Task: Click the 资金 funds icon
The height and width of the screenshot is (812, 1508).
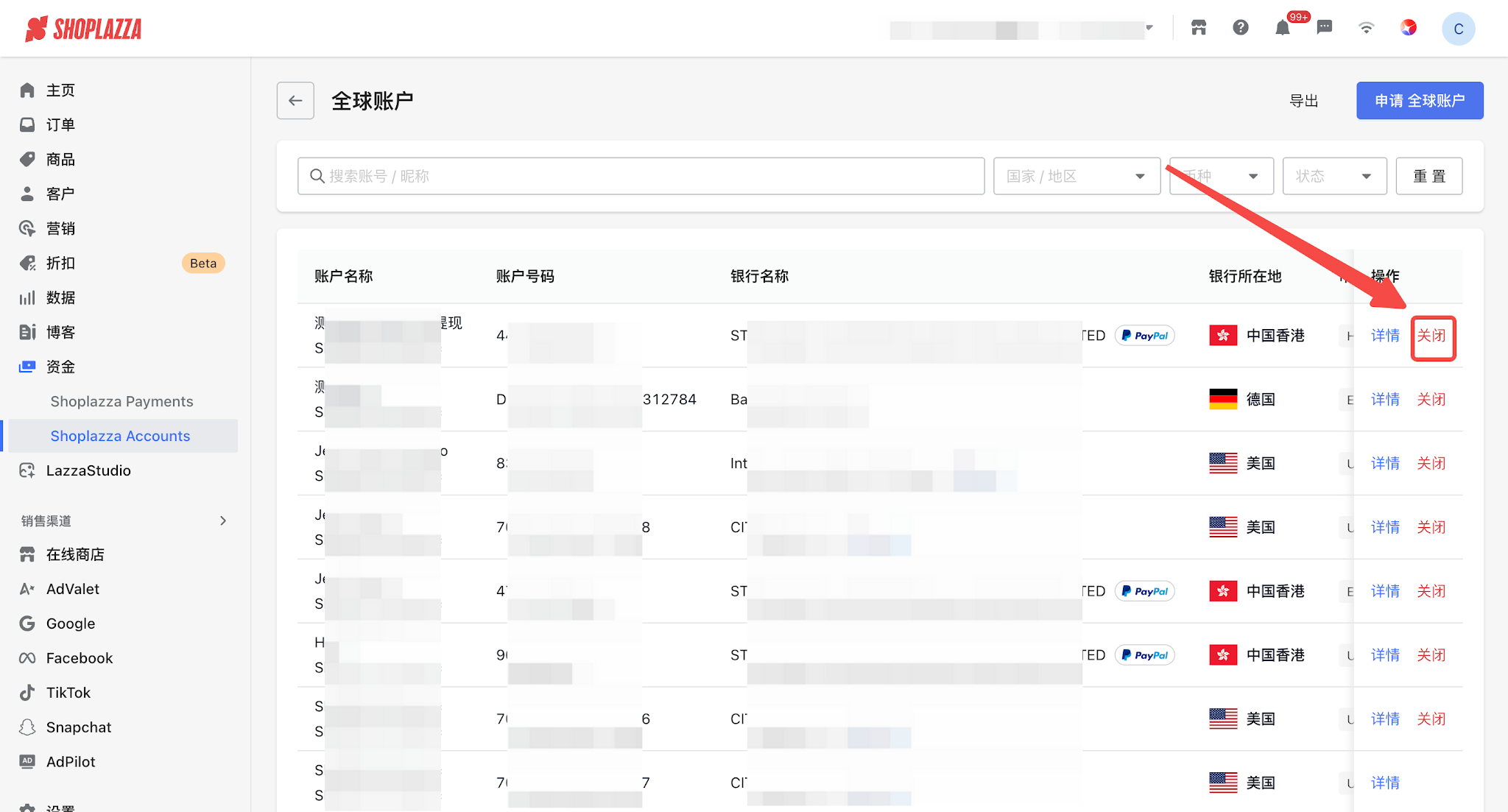Action: tap(27, 367)
